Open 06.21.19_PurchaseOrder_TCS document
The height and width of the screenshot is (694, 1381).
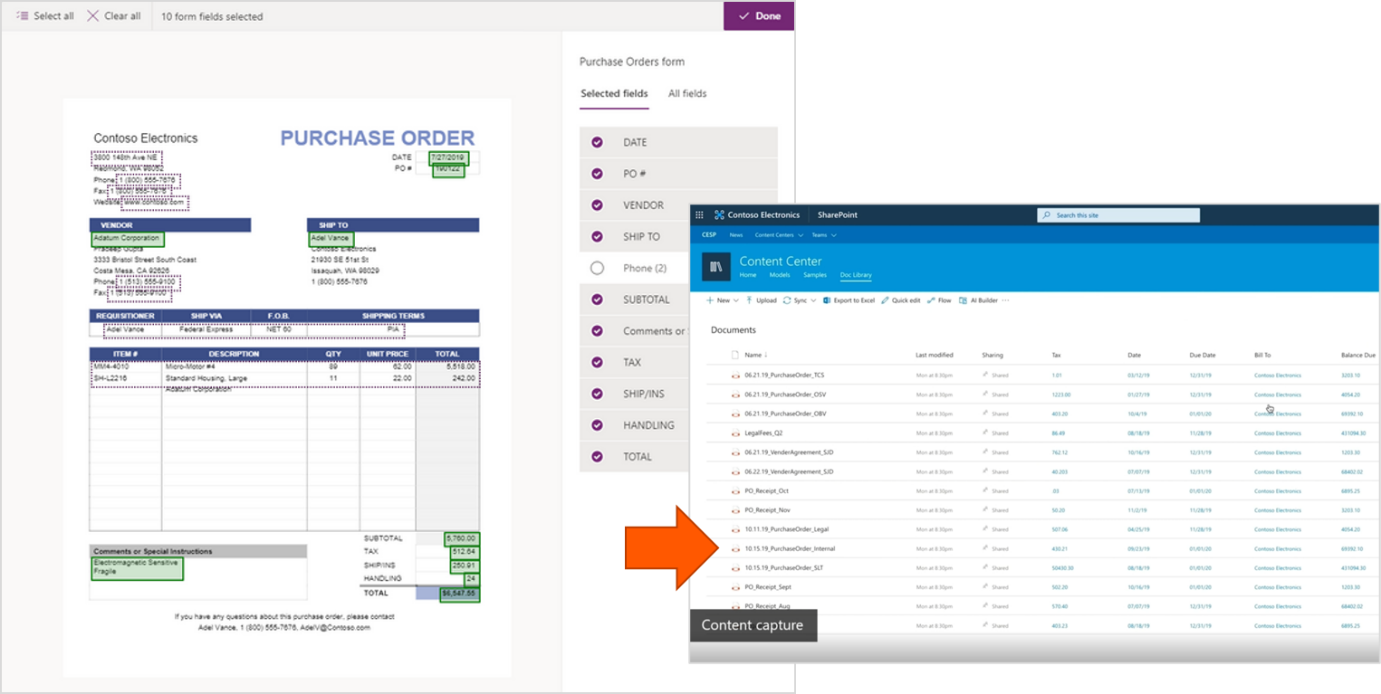click(785, 375)
